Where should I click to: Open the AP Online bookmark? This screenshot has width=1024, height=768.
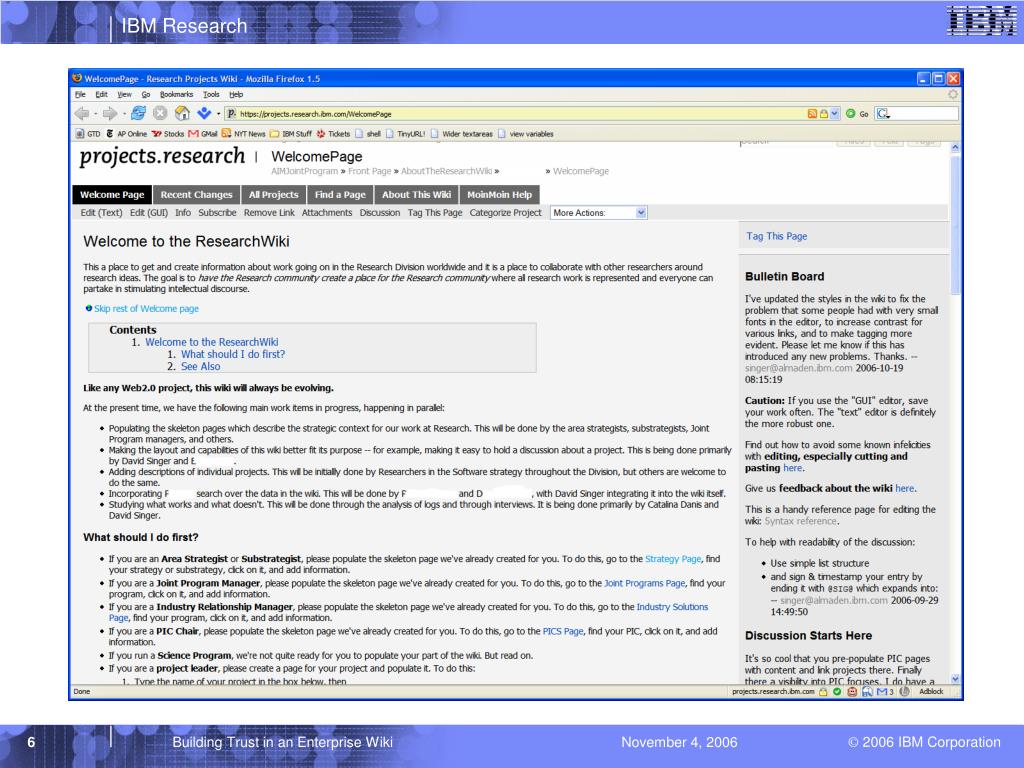click(126, 134)
